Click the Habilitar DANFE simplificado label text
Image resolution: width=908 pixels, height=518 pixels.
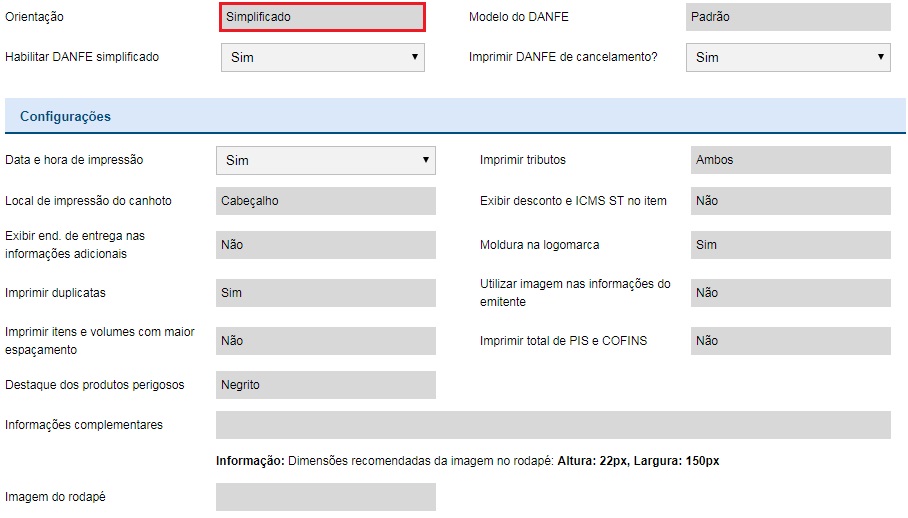[82, 57]
